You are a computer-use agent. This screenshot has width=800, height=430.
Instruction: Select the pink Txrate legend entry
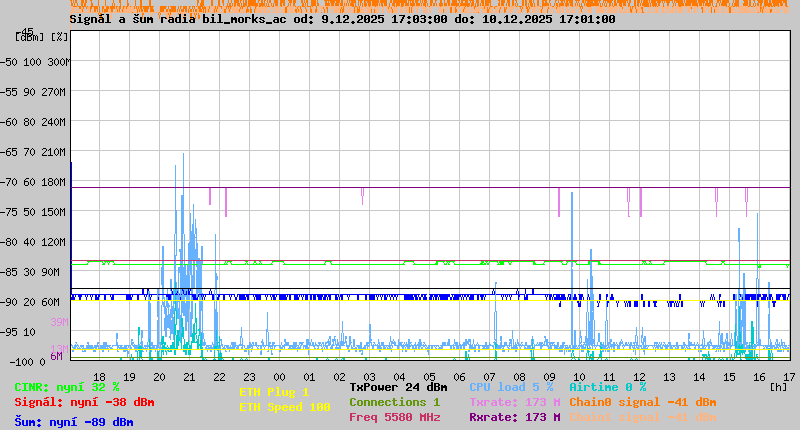514,402
